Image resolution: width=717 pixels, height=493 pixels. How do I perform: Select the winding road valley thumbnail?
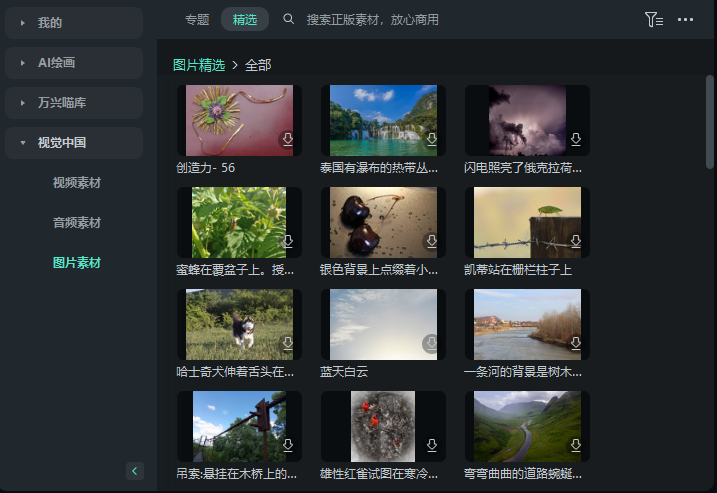click(x=527, y=426)
